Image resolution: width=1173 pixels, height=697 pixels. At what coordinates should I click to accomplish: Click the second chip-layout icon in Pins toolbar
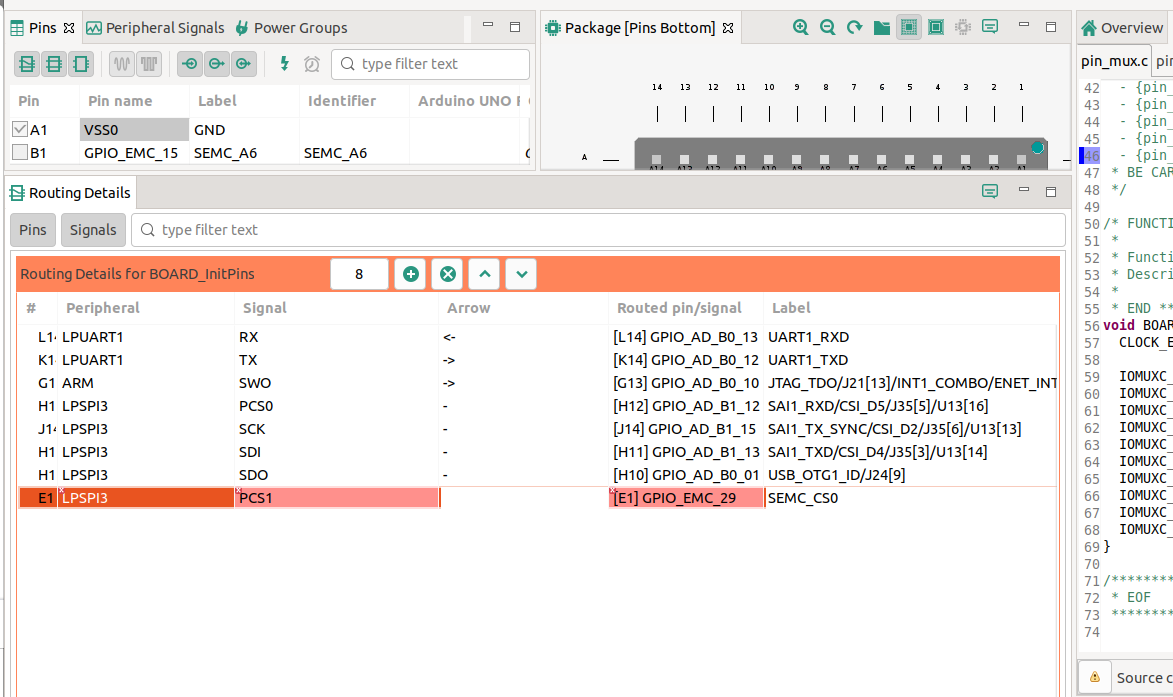[x=54, y=64]
